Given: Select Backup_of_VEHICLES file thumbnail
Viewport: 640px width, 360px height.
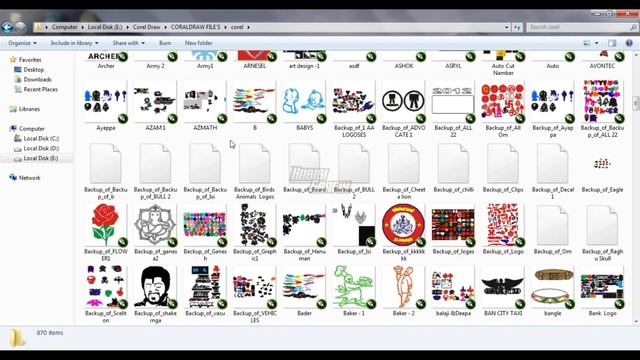Looking at the screenshot, I should tap(255, 287).
